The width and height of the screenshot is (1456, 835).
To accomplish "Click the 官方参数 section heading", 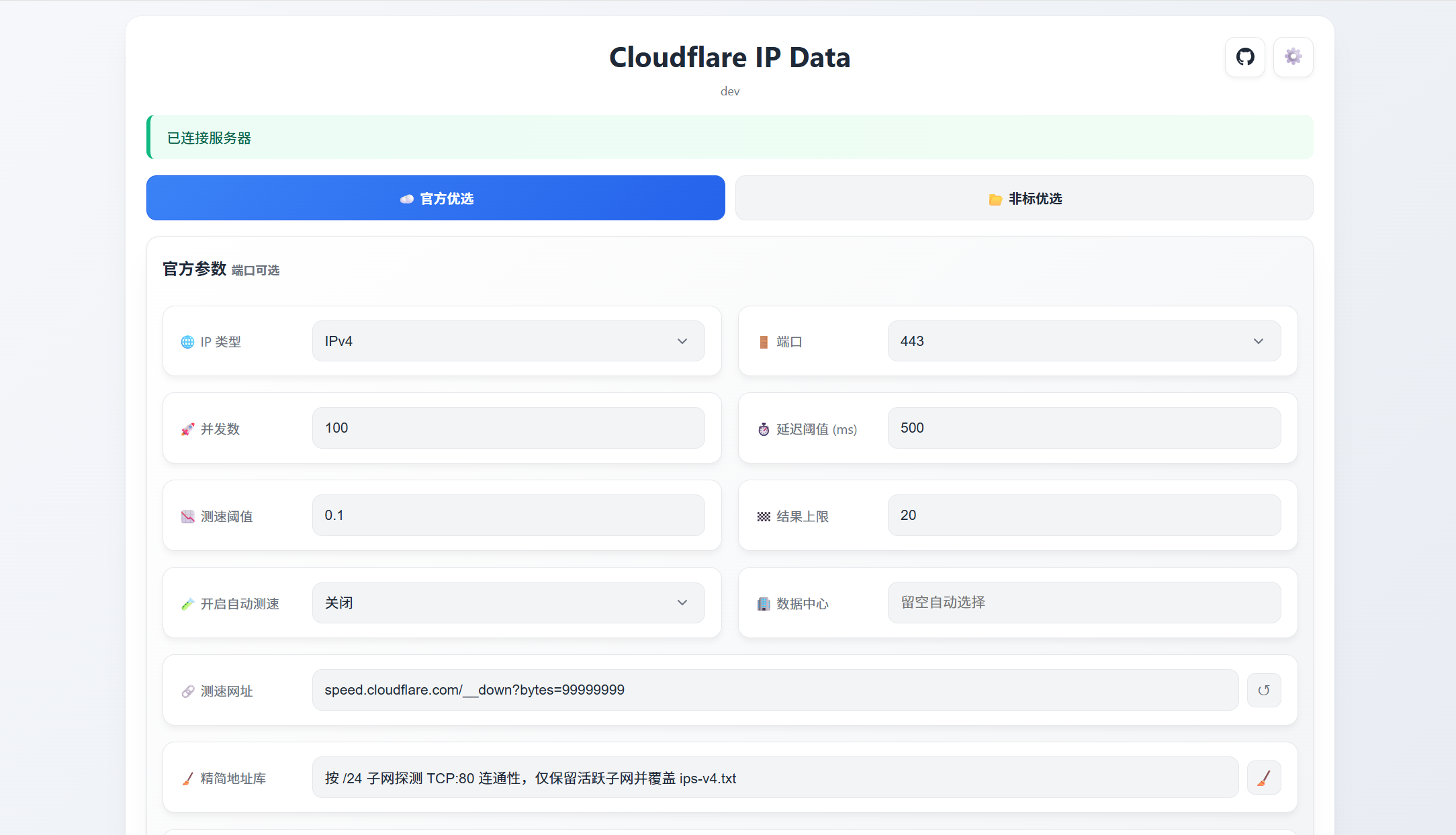I will pyautogui.click(x=194, y=269).
